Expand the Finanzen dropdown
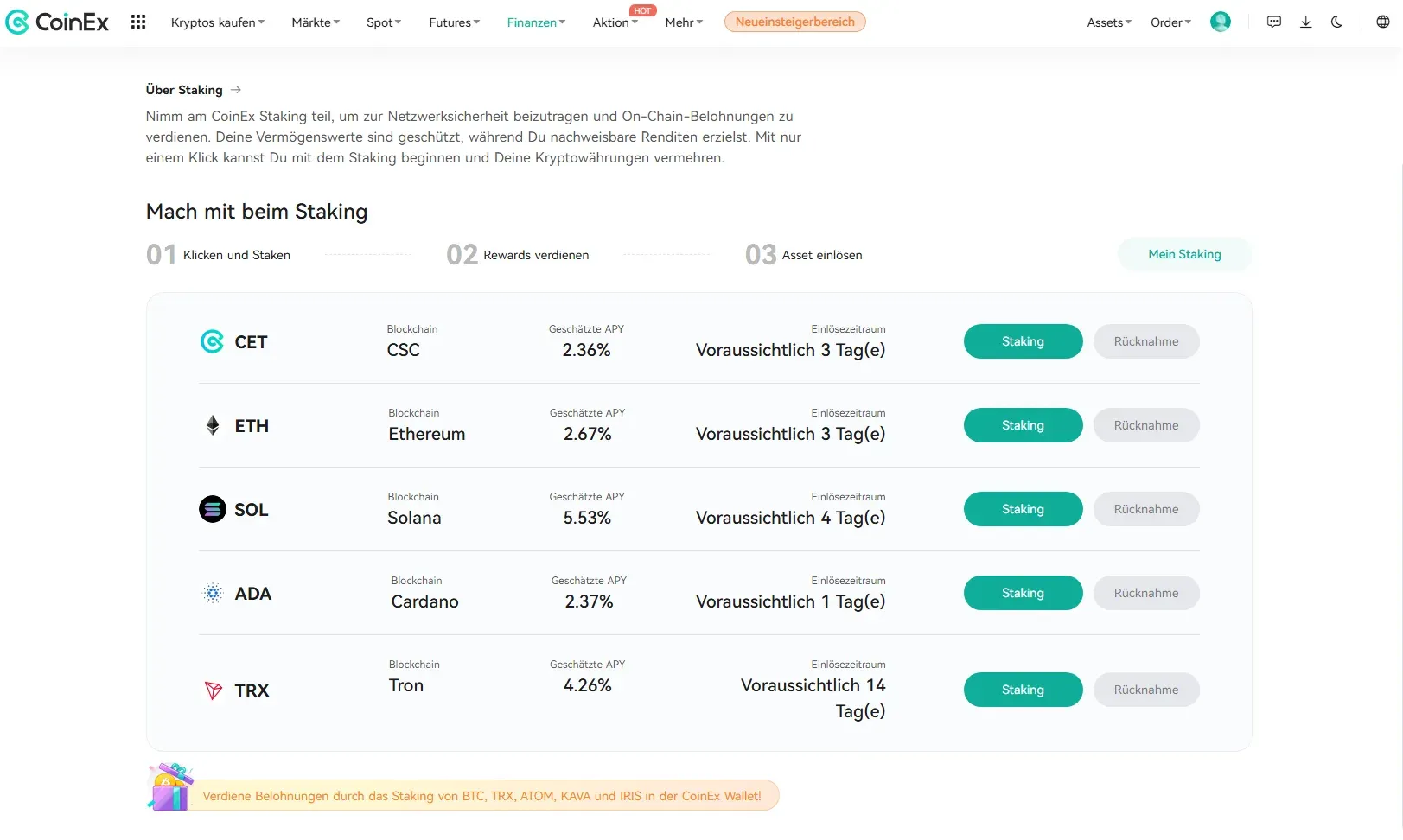 [536, 22]
